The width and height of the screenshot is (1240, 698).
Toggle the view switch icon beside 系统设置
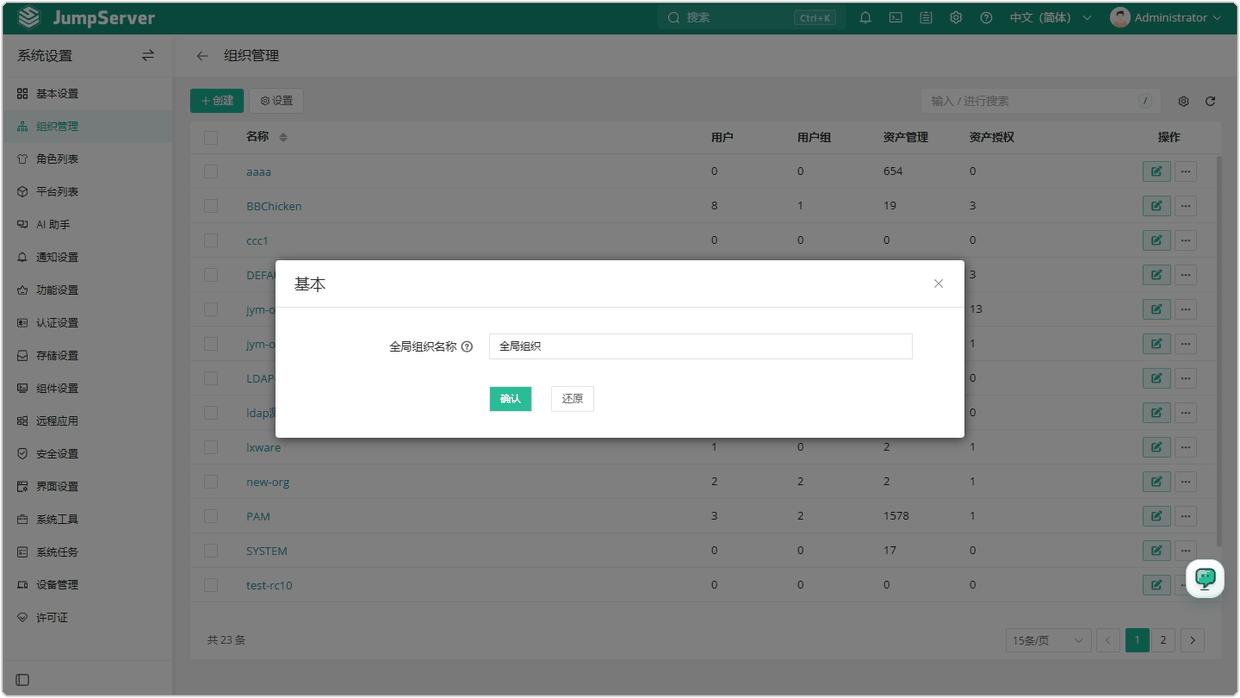point(148,56)
